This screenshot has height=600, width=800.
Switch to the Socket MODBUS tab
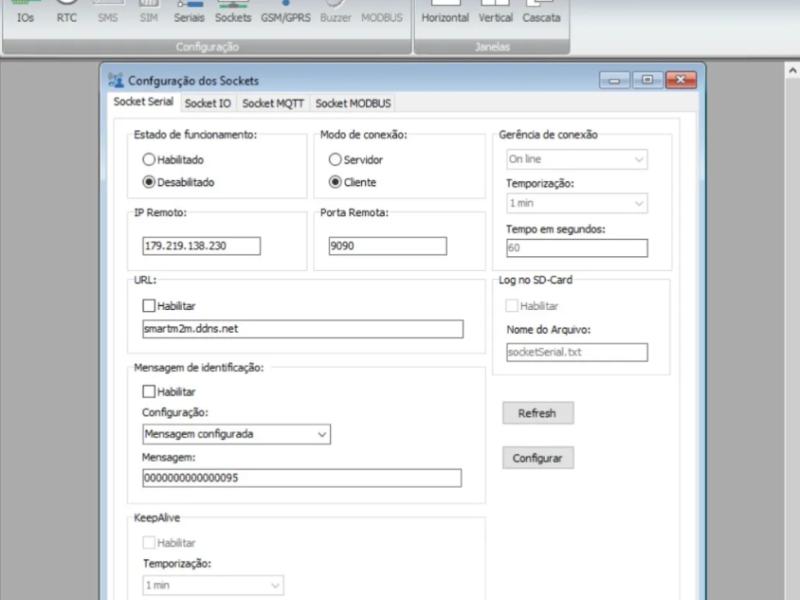(353, 103)
